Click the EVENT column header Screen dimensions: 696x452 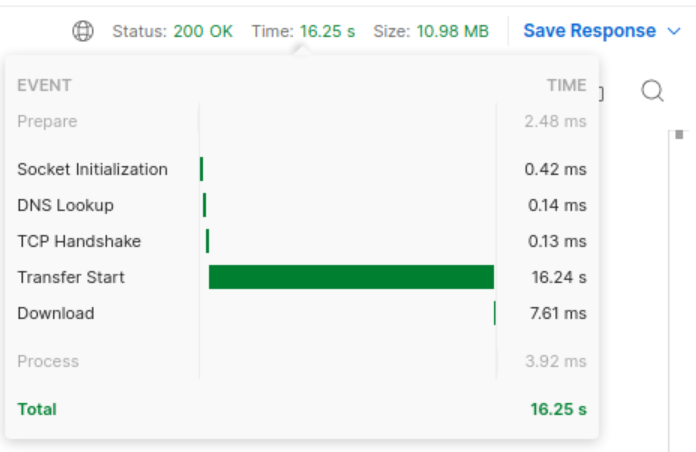pos(44,85)
